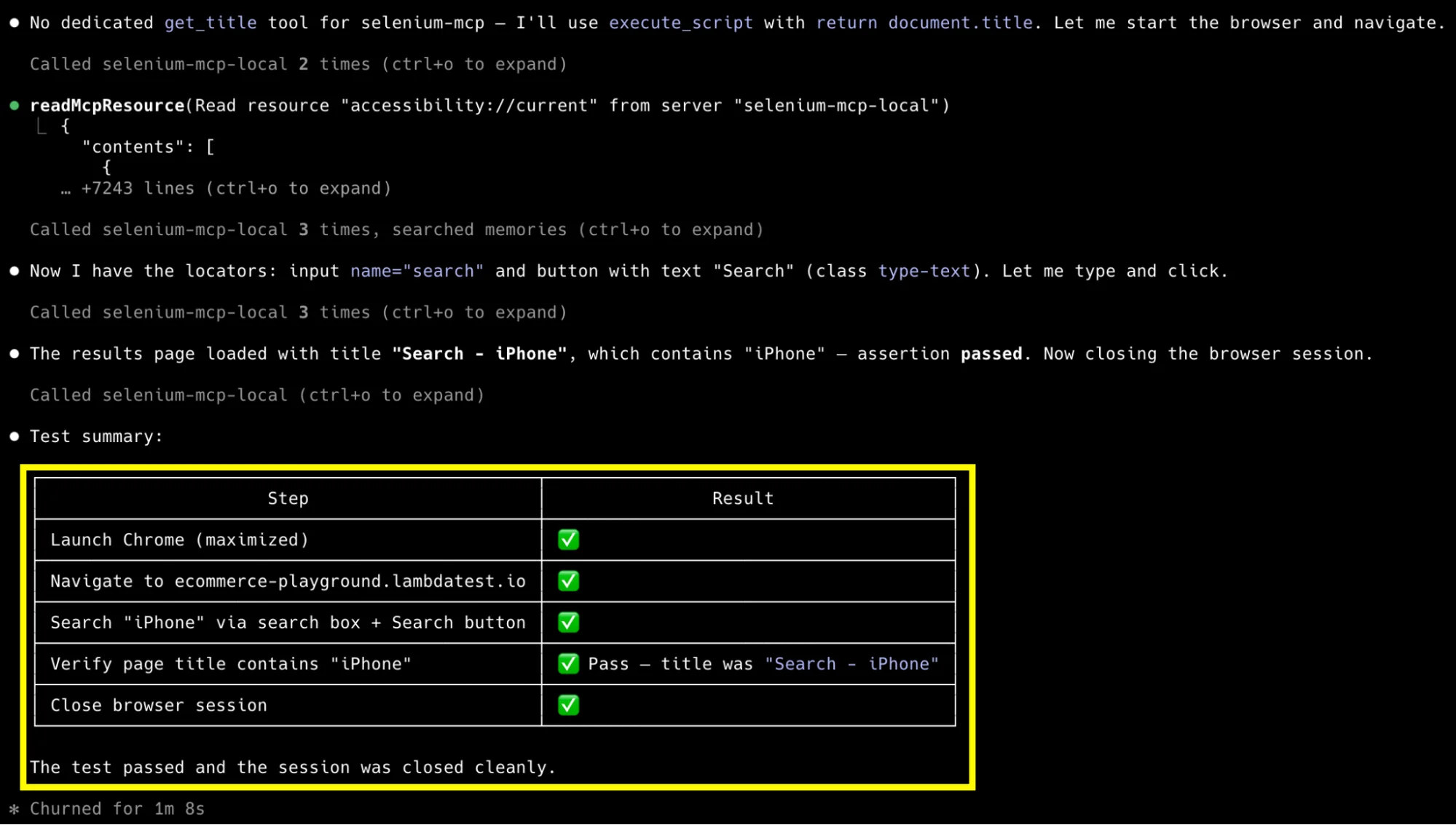
Task: Click "Churned for 1m 8s" status text
Action: (117, 809)
